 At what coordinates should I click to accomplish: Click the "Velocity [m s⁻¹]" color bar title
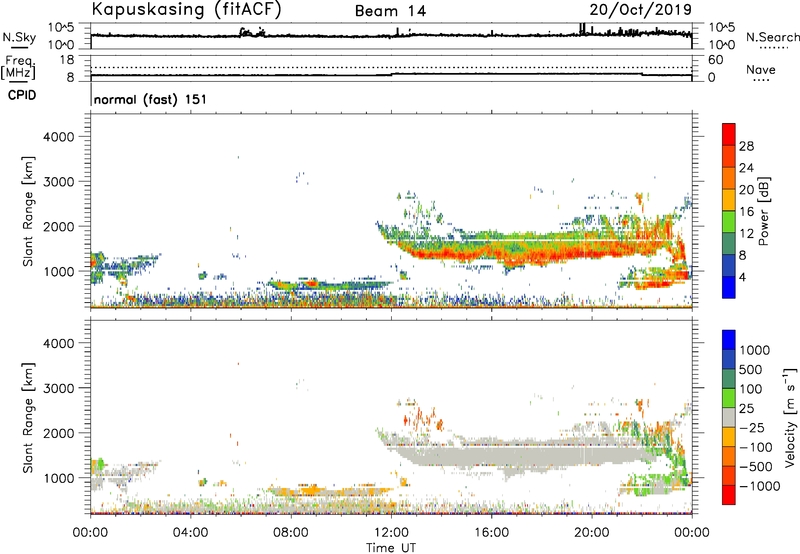(x=790, y=417)
